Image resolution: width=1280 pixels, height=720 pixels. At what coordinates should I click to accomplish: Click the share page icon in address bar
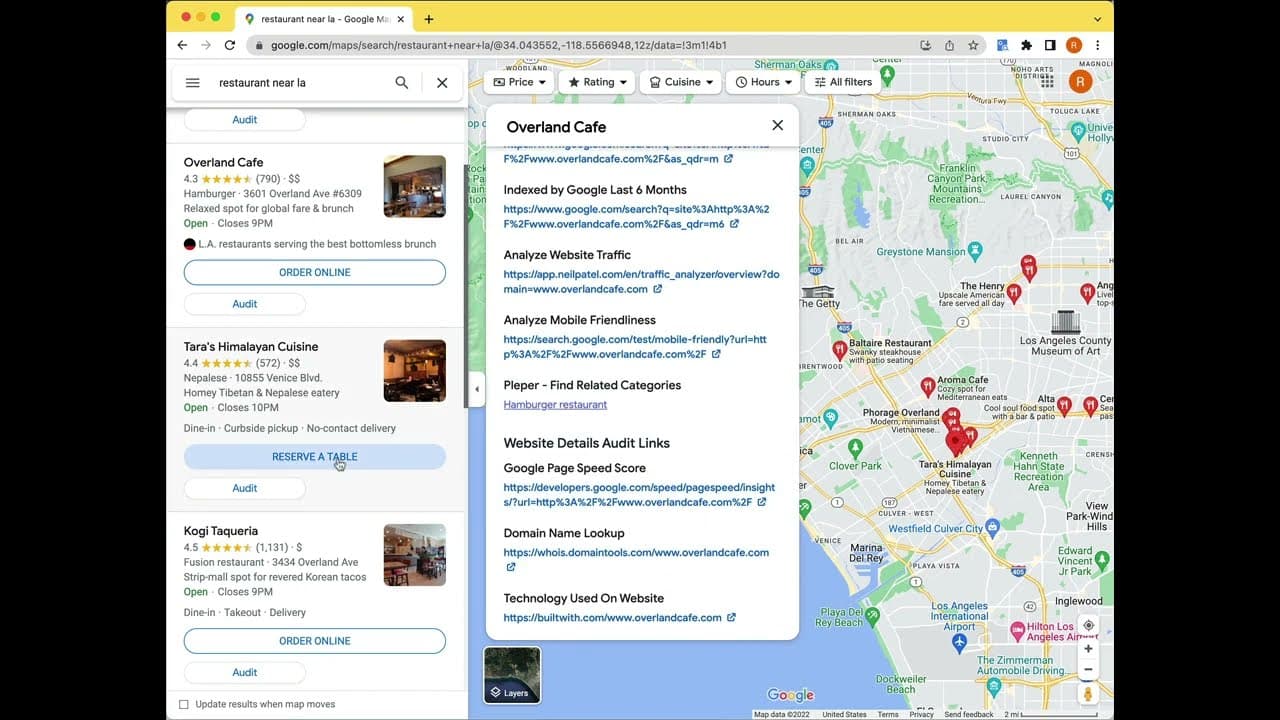(x=949, y=45)
